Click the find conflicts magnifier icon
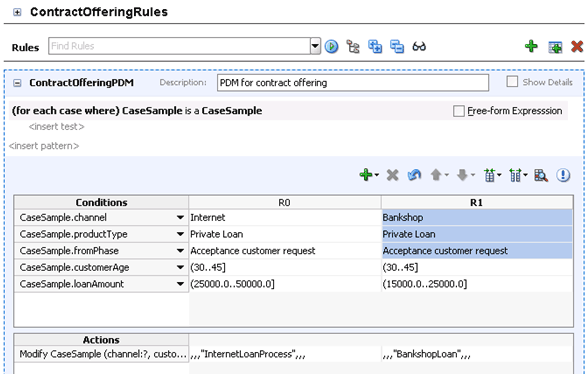This screenshot has height=376, width=588. [540, 175]
